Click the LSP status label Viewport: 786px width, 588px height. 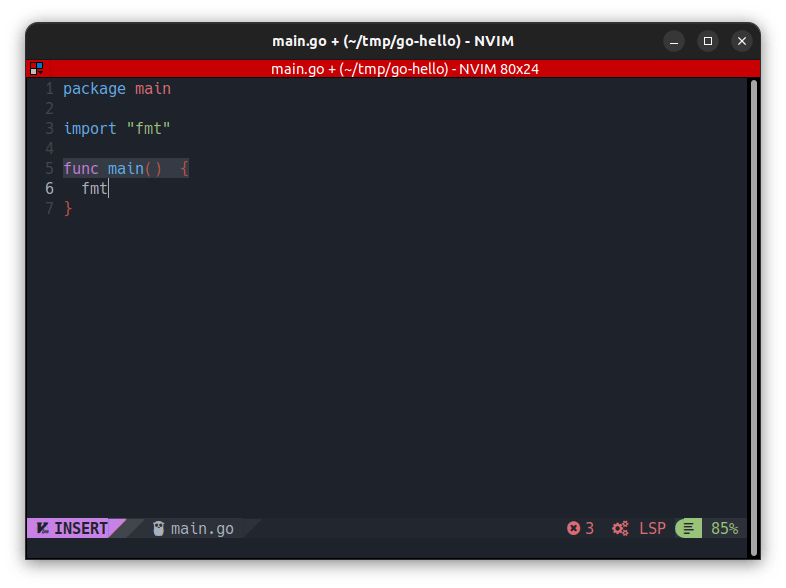[x=652, y=528]
